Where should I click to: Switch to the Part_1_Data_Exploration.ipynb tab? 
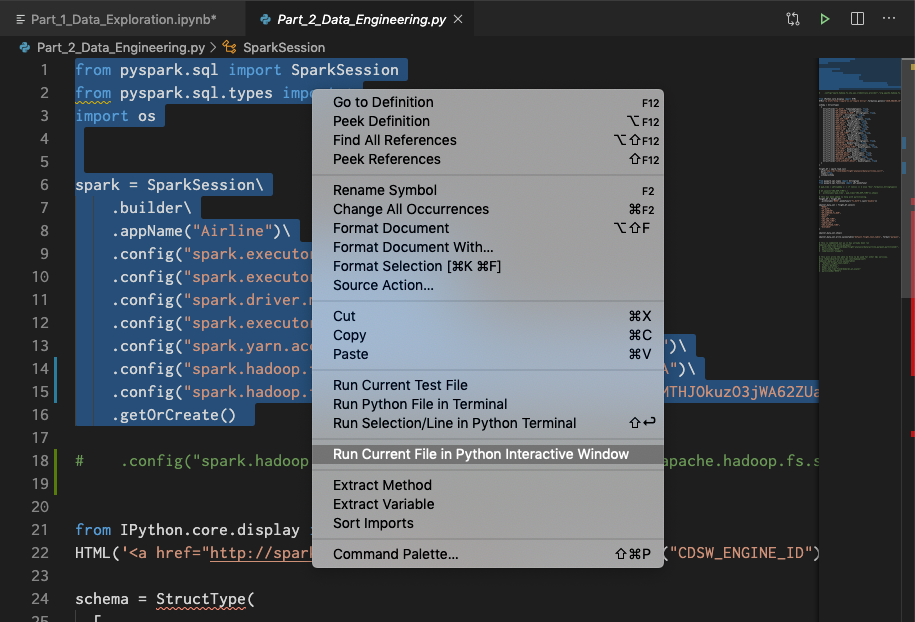point(123,19)
